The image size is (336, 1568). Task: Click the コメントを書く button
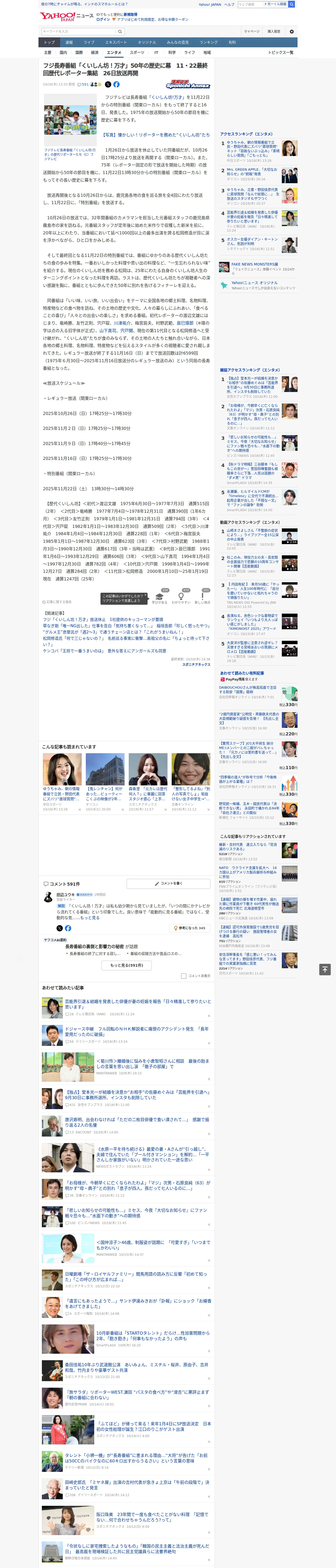tap(168, 883)
